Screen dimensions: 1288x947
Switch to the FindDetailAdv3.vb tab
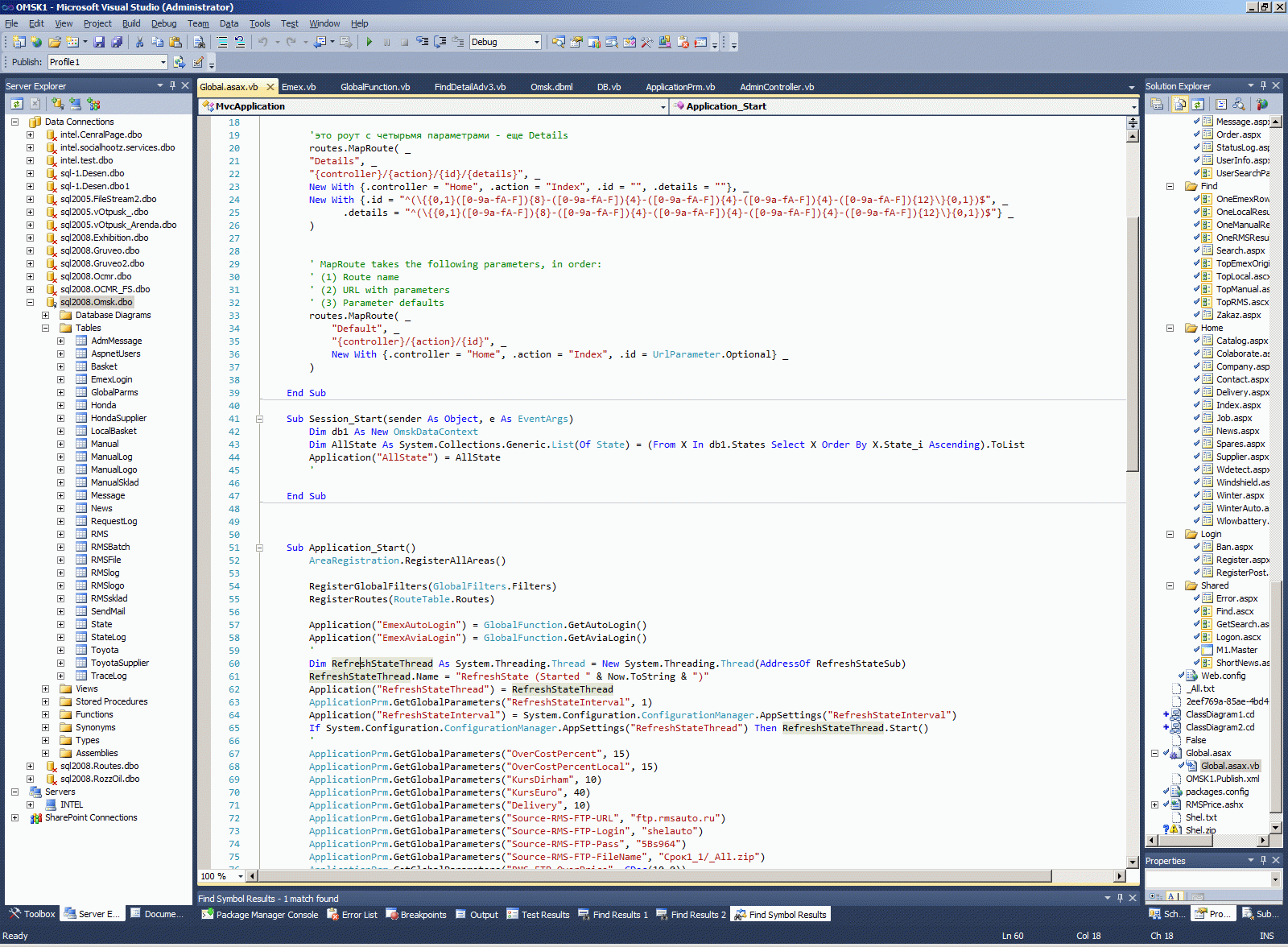pyautogui.click(x=469, y=87)
